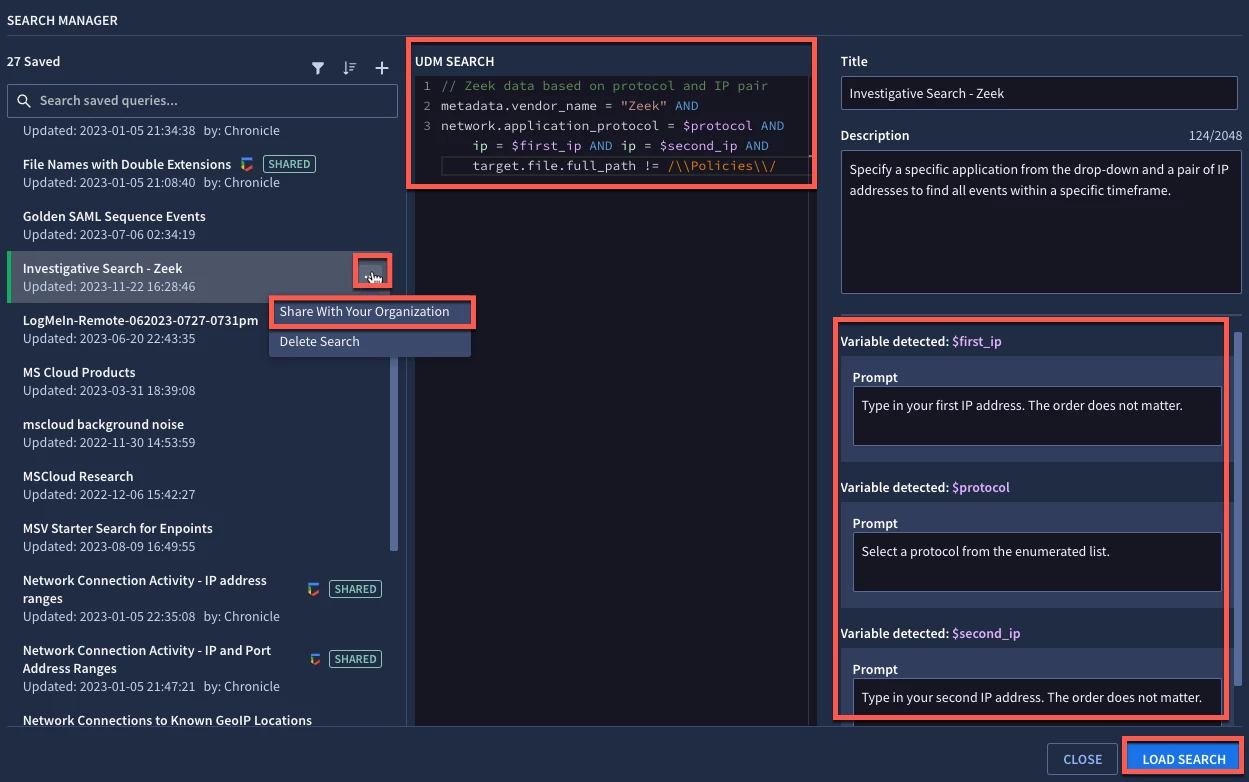This screenshot has width=1249, height=782.
Task: Click query line with target.file.full_path
Action: [624, 166]
